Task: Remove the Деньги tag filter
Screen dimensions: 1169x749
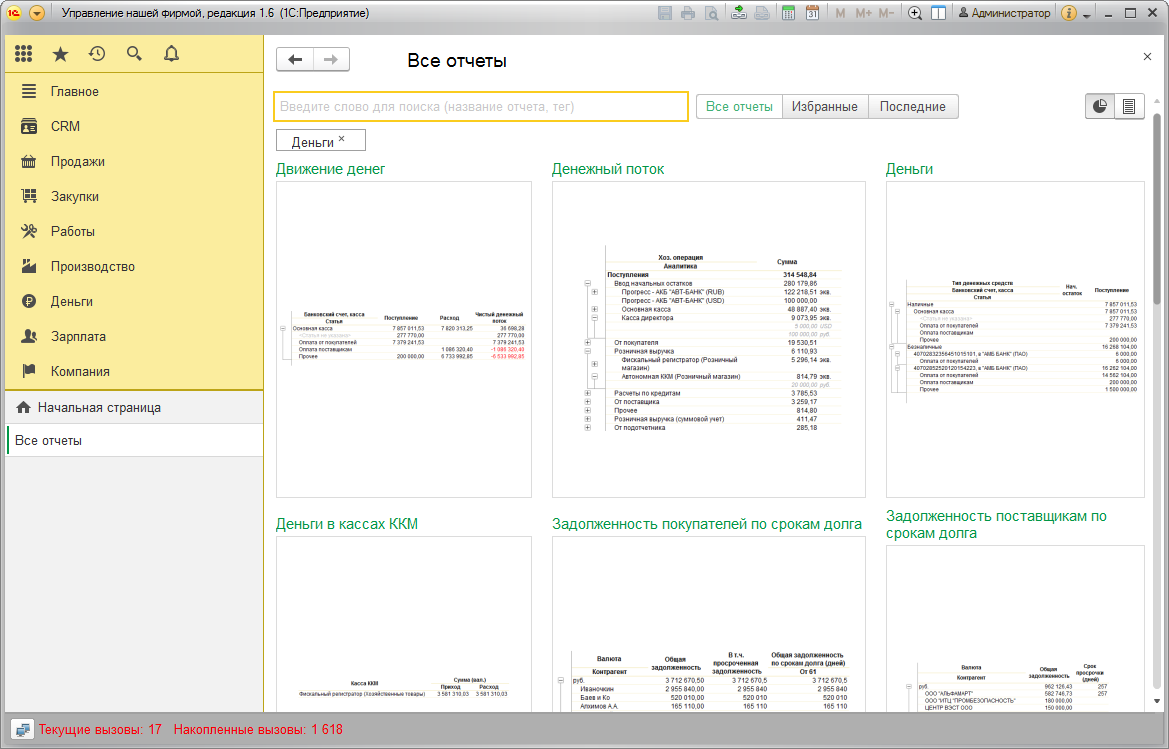Action: point(341,139)
